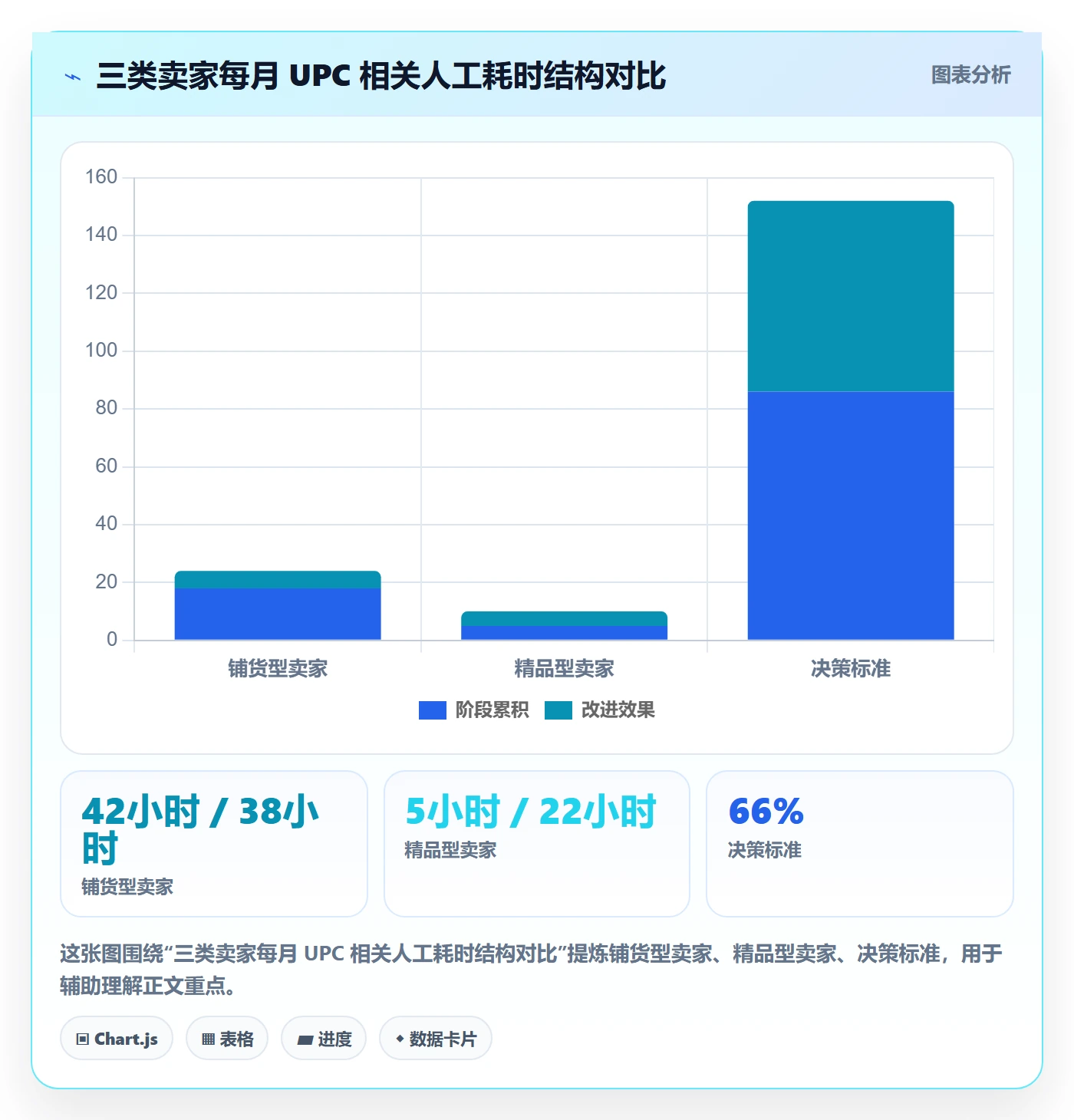Viewport: 1074px width, 1120px height.
Task: Click the 图表分析 label in header
Action: tap(970, 75)
